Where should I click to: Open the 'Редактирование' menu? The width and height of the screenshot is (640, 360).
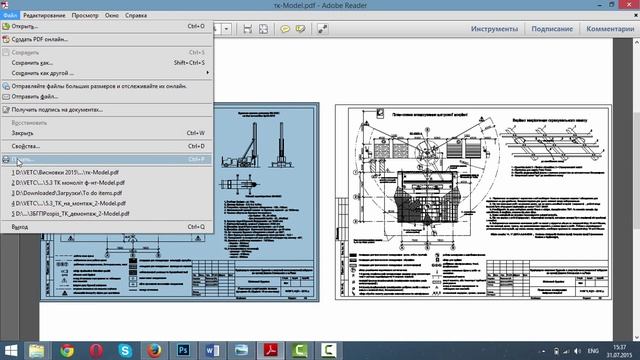44,15
